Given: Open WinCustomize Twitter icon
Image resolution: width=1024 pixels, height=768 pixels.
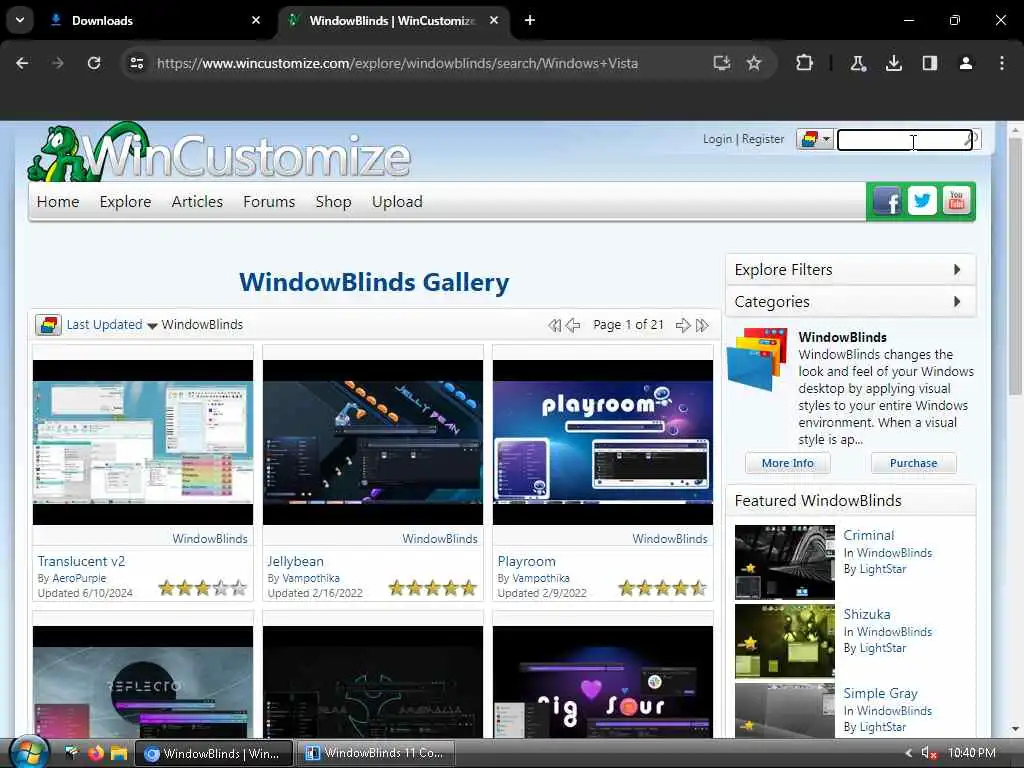Looking at the screenshot, I should pos(921,201).
